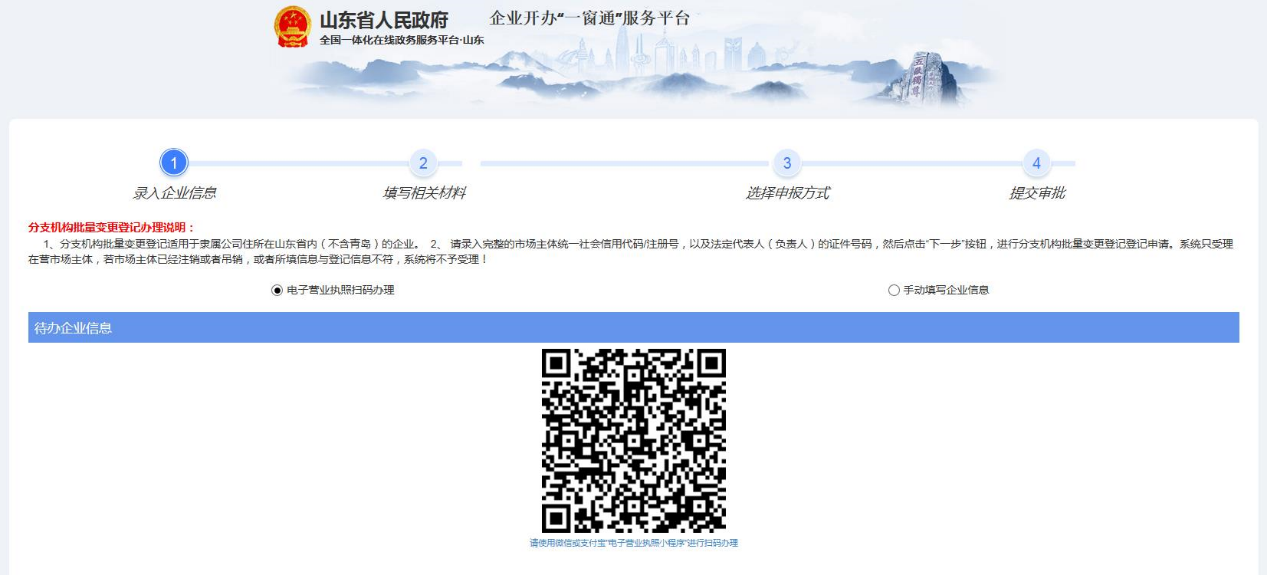Click the national emblem logo
Viewport: 1267px width, 575px height.
pos(293,27)
